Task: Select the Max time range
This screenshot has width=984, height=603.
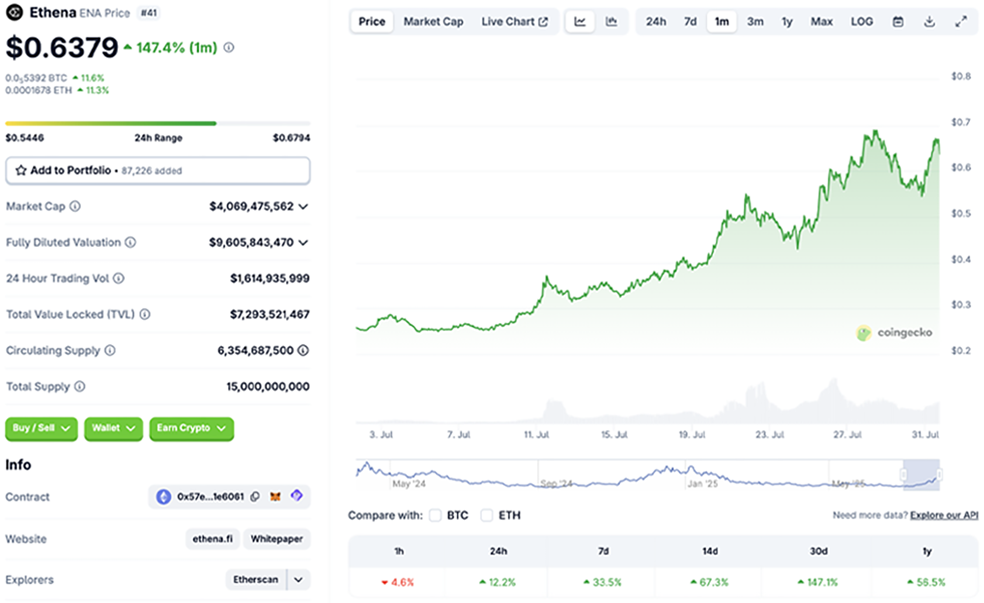Action: point(821,22)
